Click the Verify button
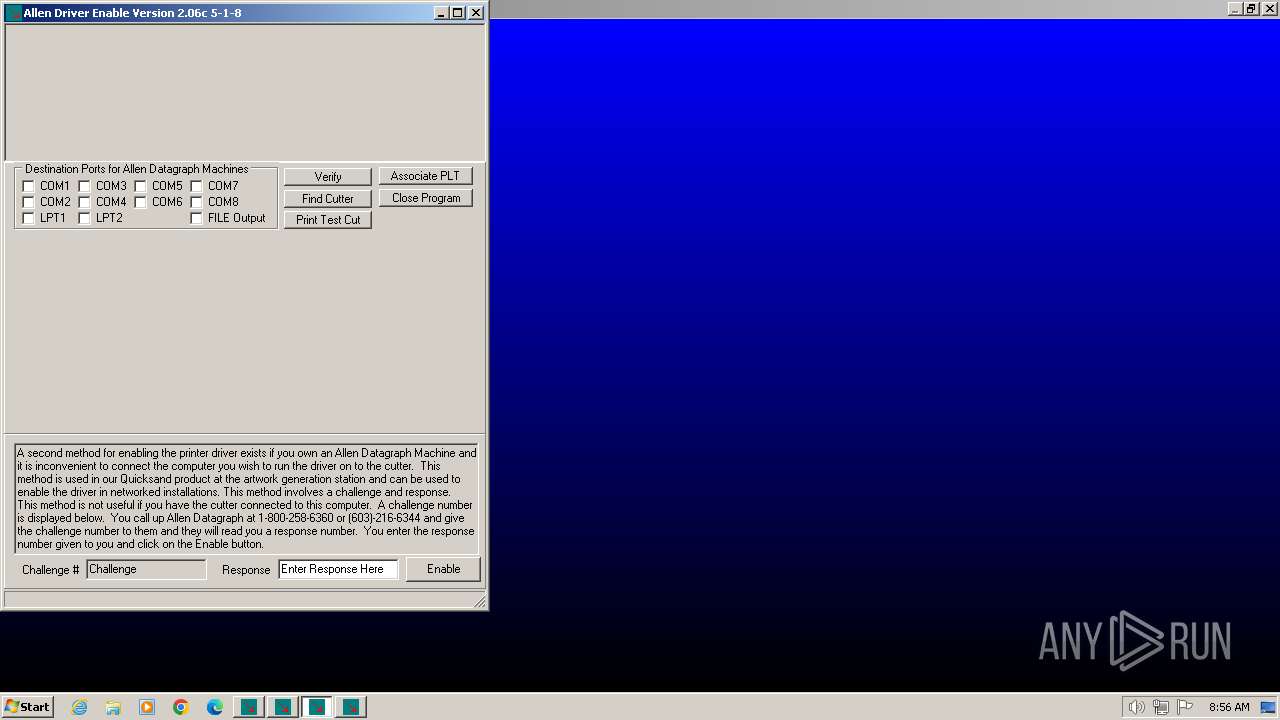 (x=328, y=177)
